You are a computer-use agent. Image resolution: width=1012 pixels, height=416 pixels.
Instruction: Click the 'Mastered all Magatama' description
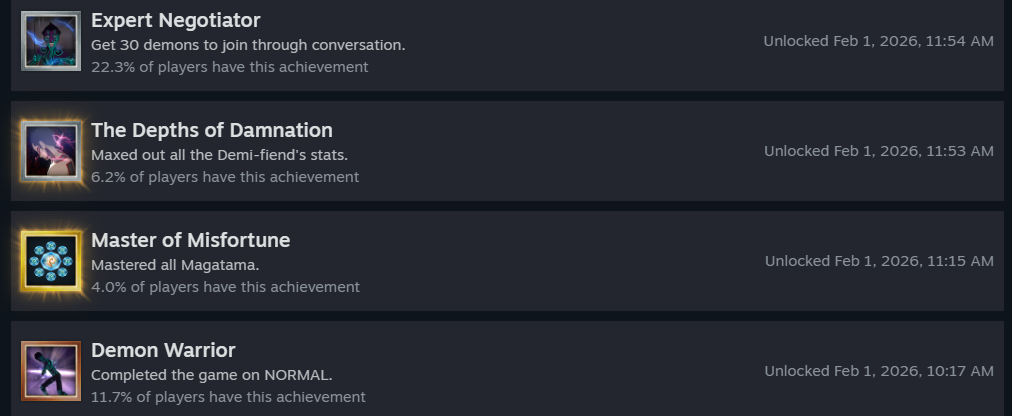pyautogui.click(x=175, y=265)
